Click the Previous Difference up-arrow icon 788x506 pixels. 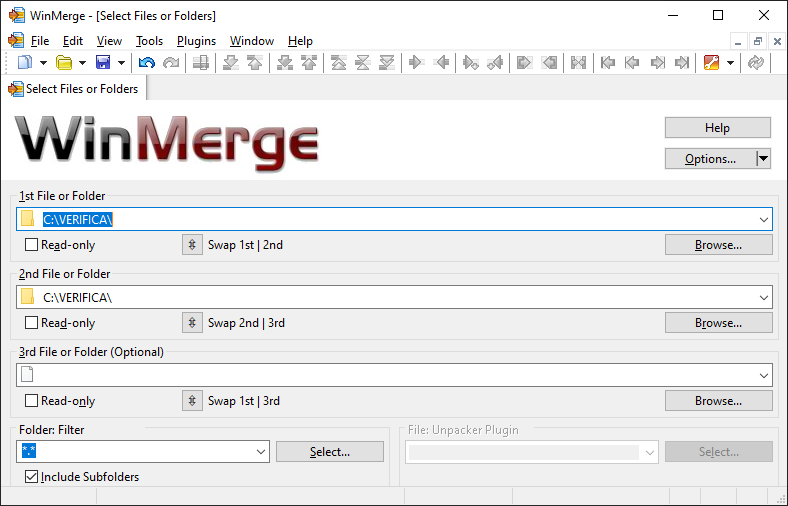tap(255, 62)
